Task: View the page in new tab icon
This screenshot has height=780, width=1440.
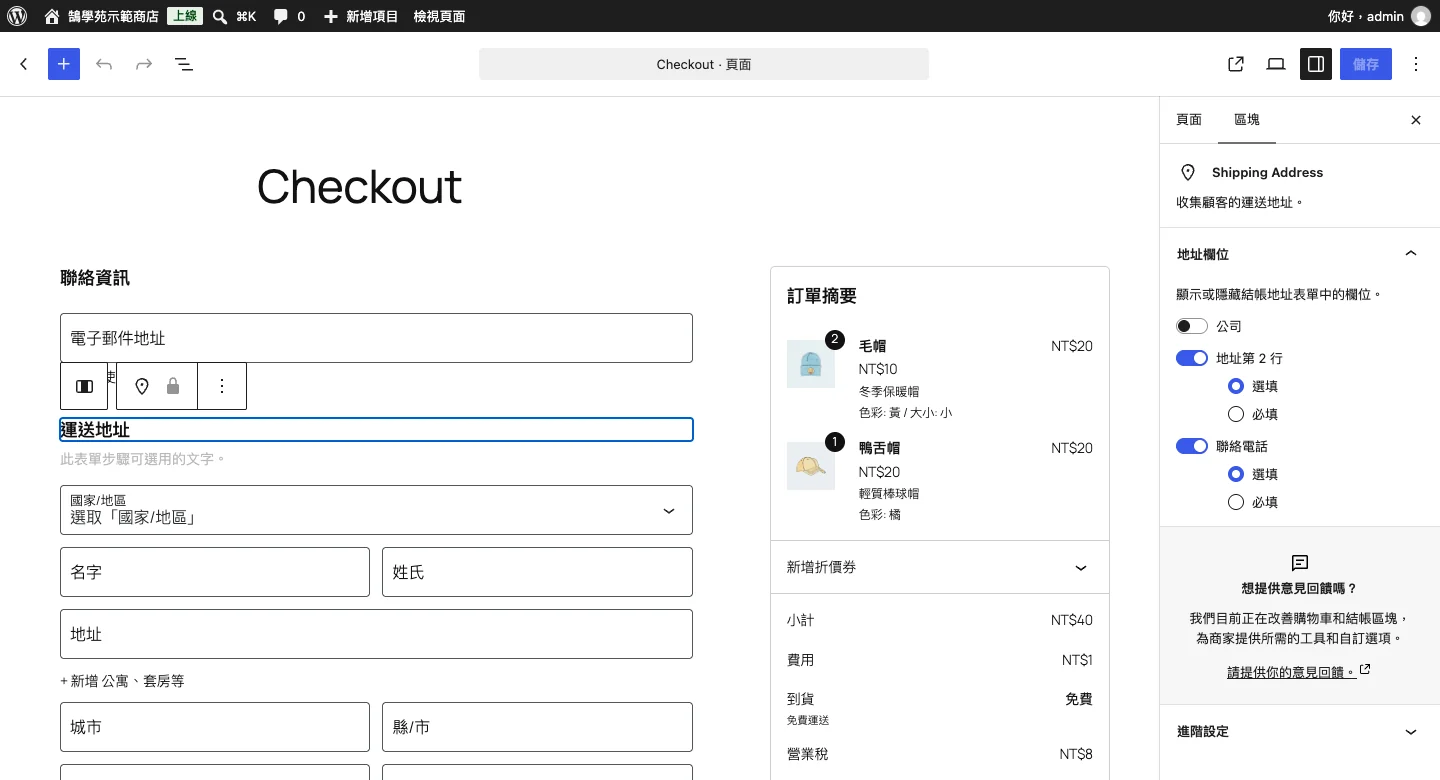Action: (1236, 64)
